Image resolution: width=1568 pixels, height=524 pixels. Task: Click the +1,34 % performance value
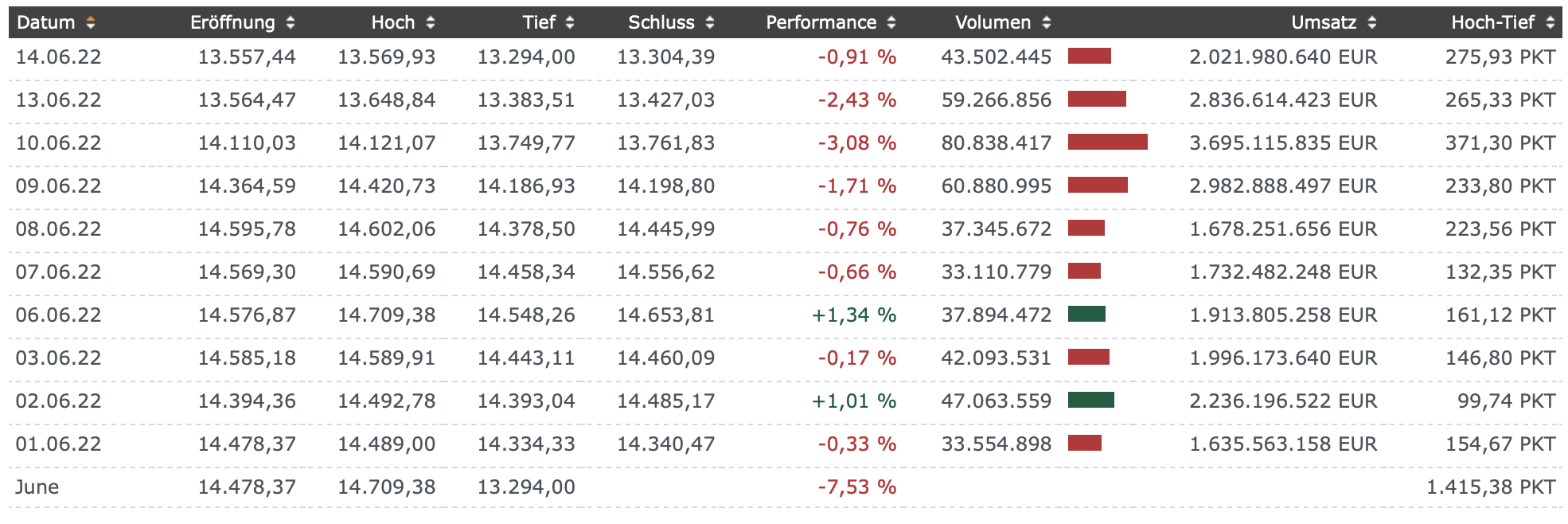click(853, 315)
